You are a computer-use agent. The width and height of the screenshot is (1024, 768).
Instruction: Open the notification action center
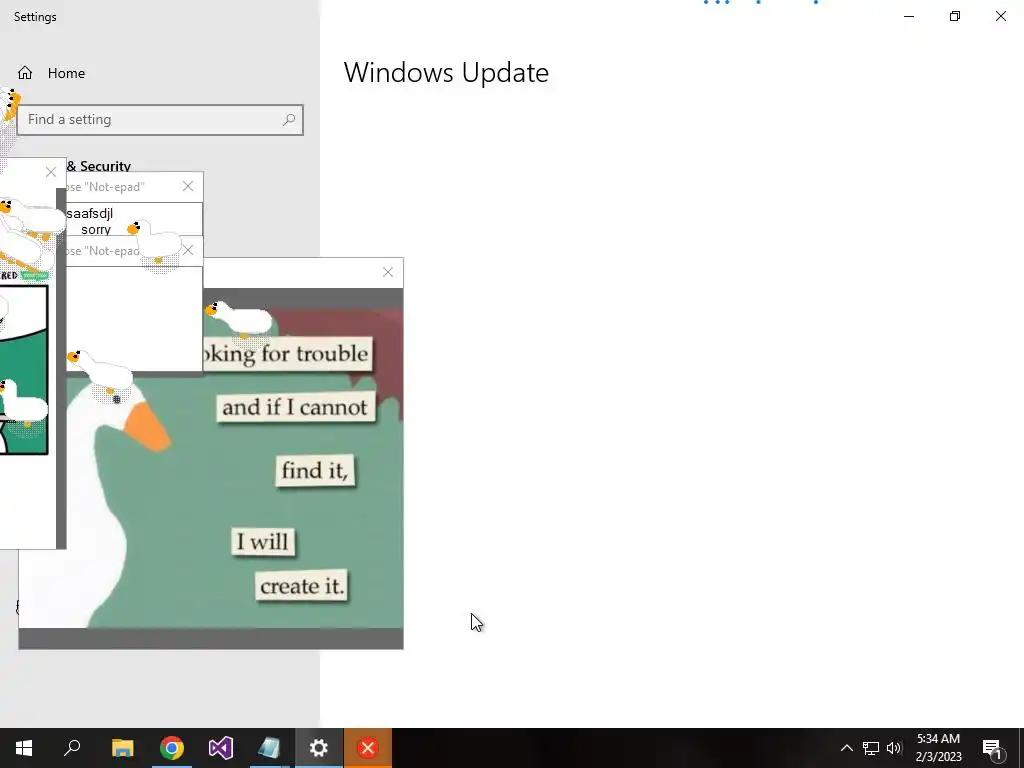click(992, 748)
